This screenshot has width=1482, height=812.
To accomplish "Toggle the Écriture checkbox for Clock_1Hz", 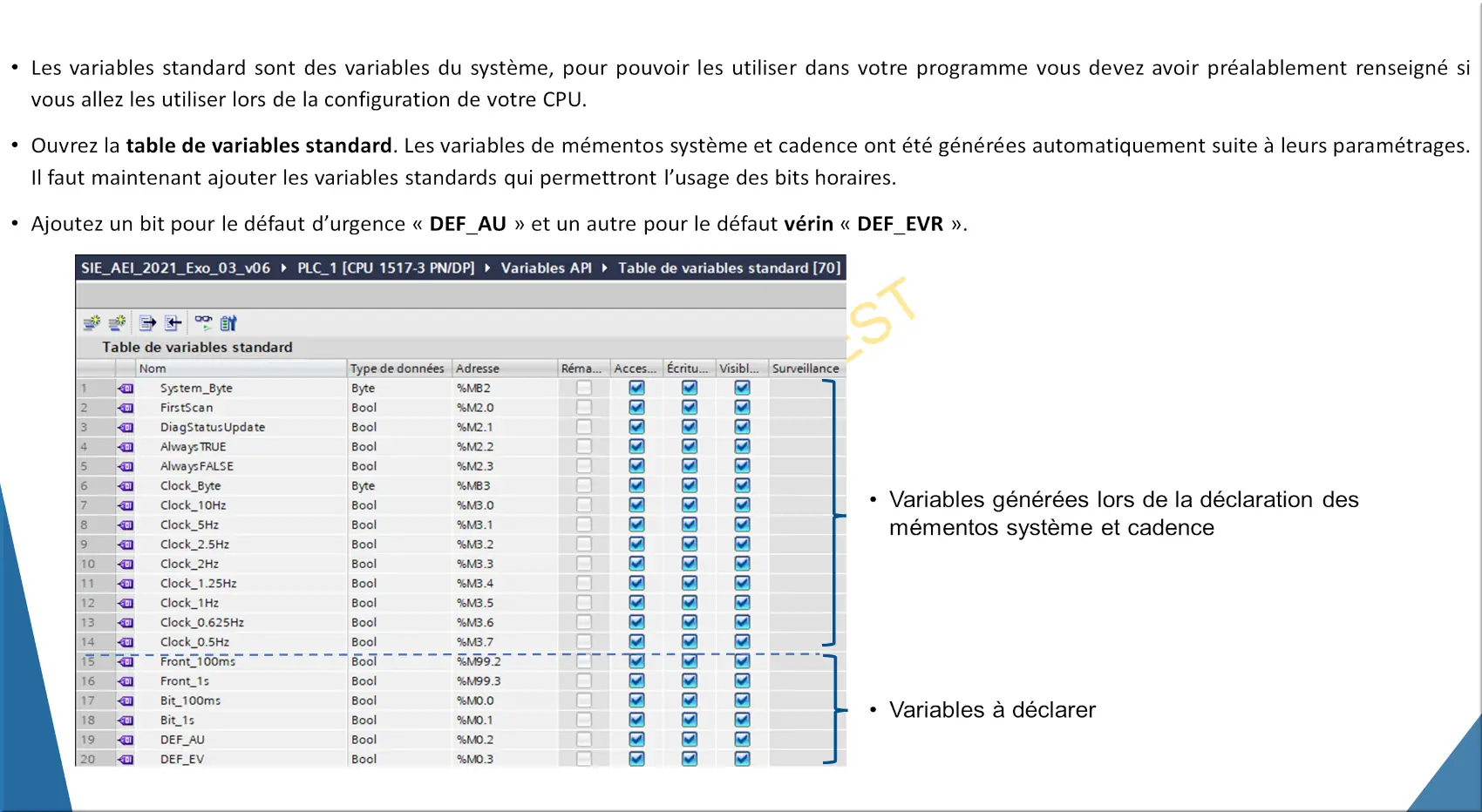I will (x=690, y=602).
